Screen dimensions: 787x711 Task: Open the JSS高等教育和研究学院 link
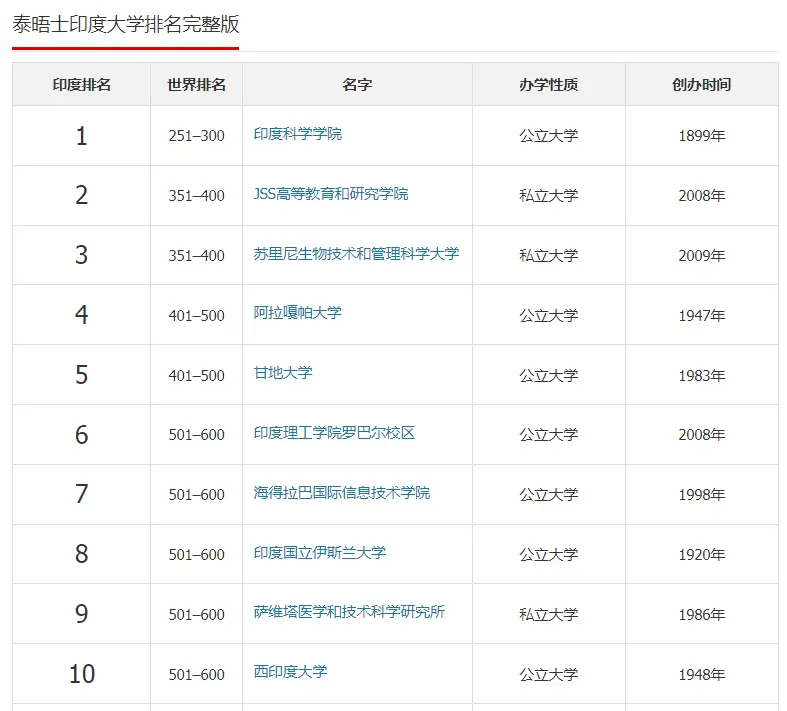[331, 194]
